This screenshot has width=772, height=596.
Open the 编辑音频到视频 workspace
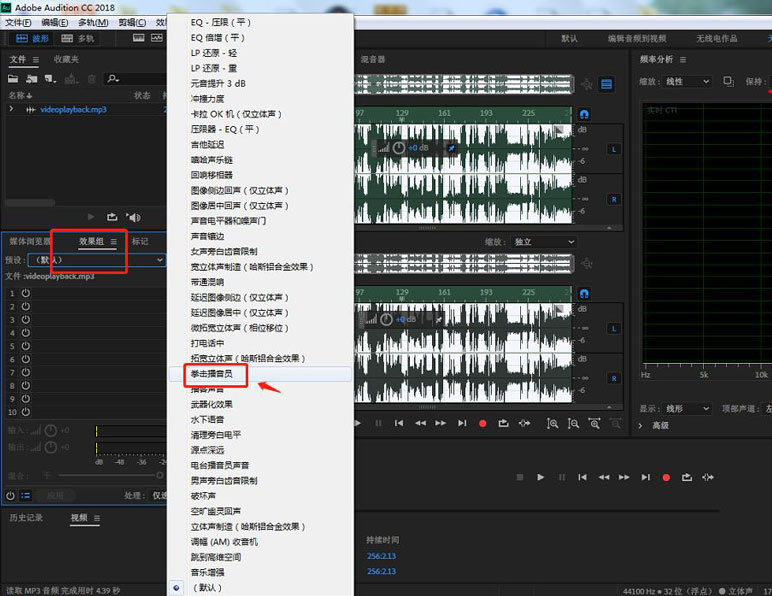[x=637, y=39]
